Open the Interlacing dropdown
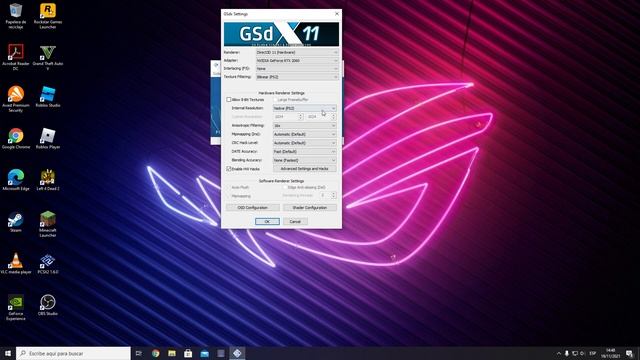This screenshot has height=360, width=640. coord(297,69)
